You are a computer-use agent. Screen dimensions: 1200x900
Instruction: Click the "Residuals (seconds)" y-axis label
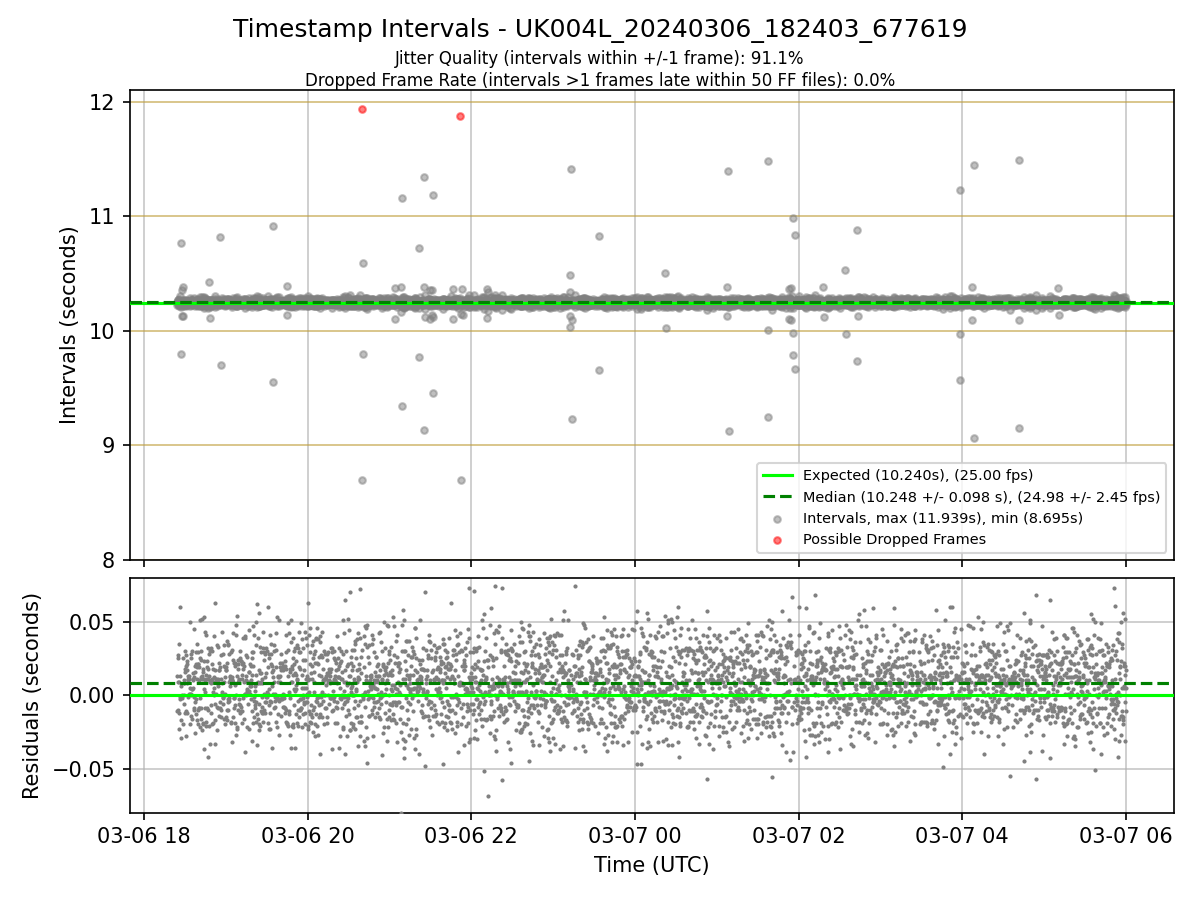point(32,696)
